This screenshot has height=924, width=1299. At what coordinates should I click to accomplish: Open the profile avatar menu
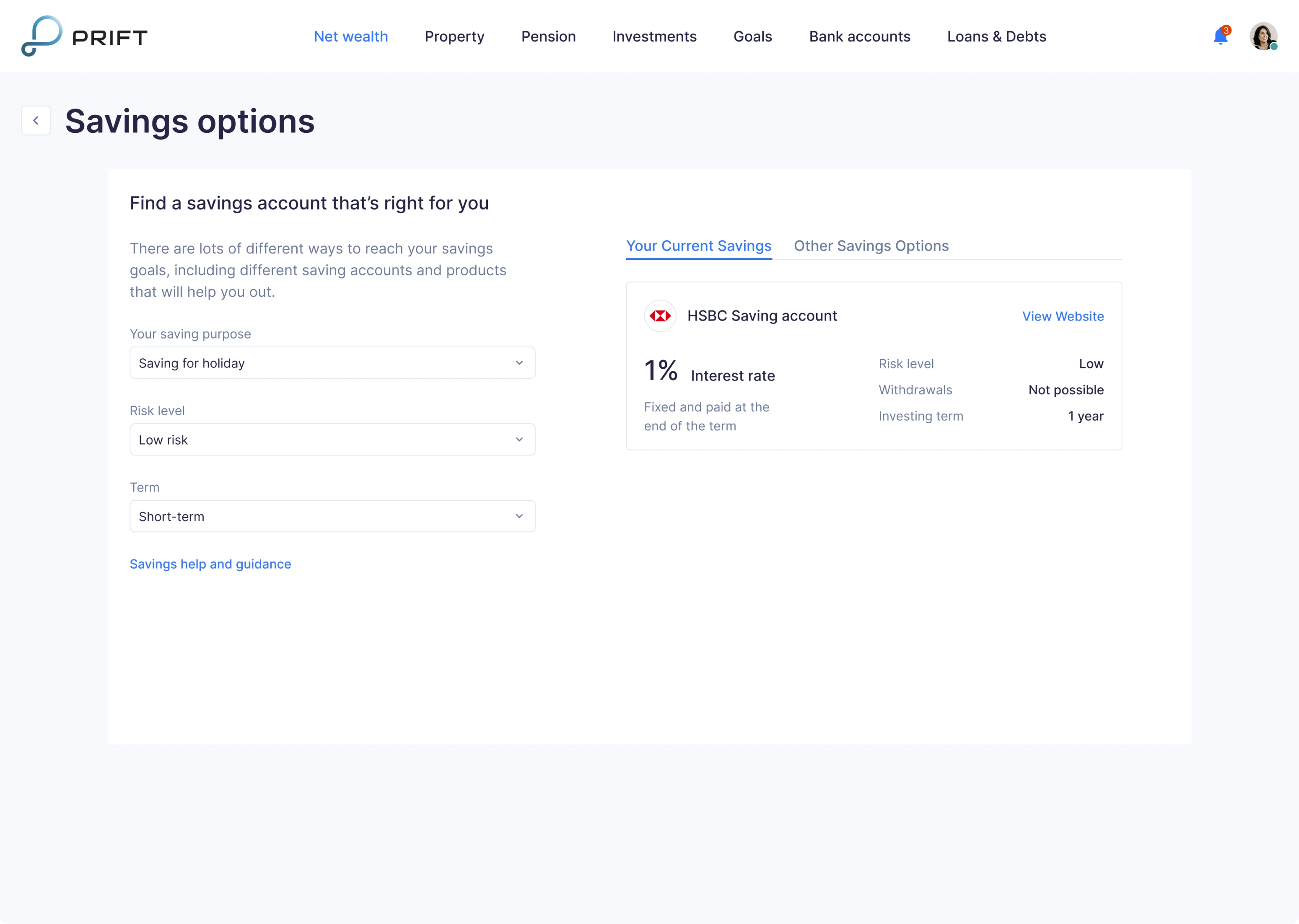click(x=1263, y=36)
